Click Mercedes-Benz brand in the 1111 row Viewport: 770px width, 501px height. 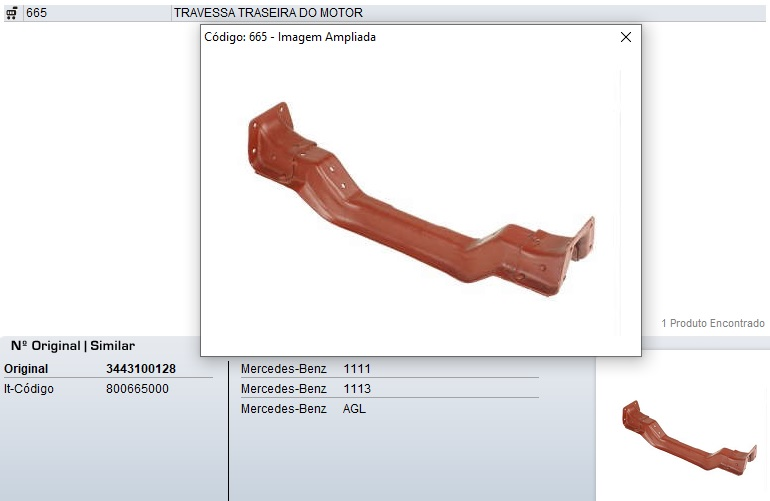point(283,369)
